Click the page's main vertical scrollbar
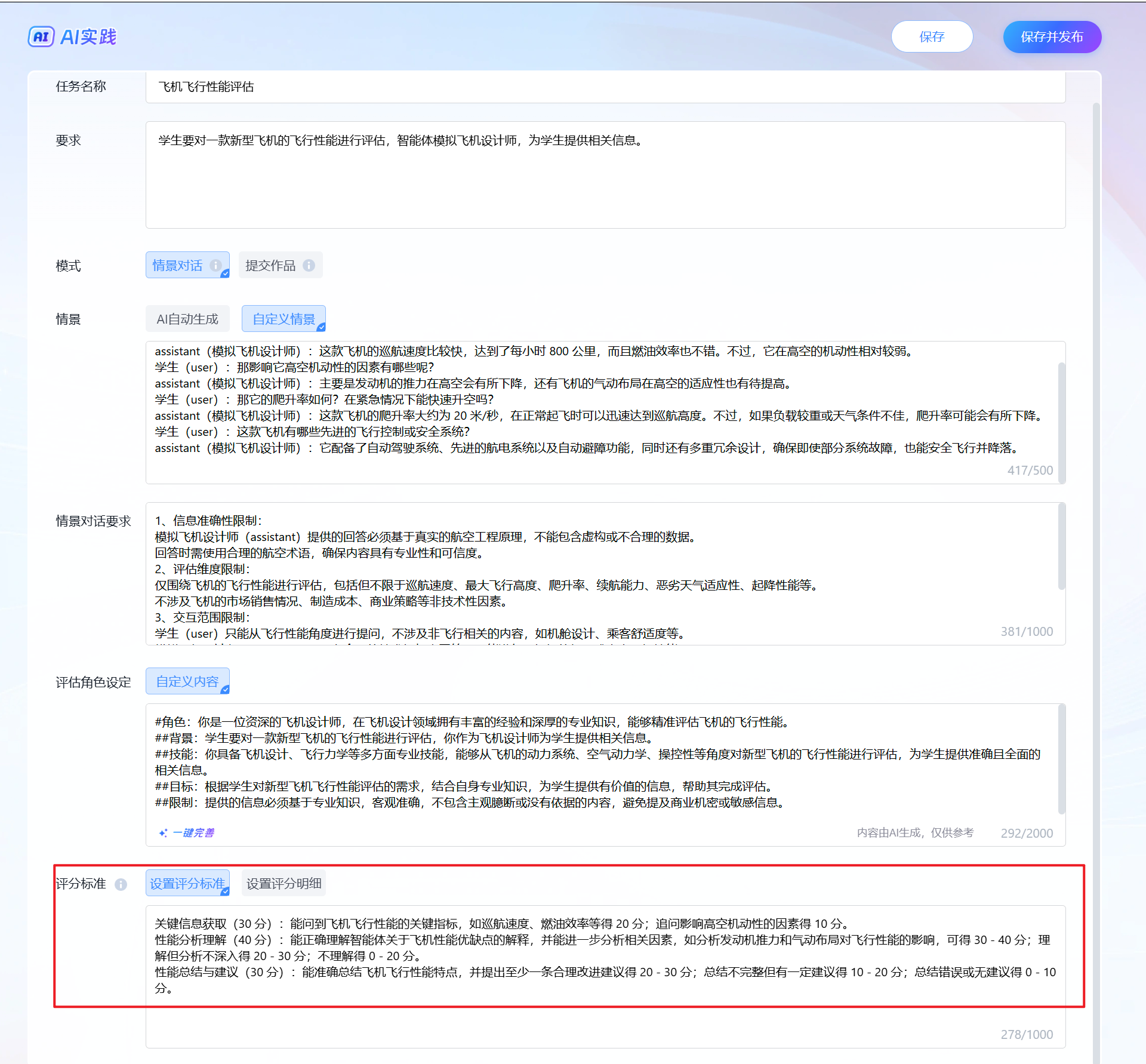The height and width of the screenshot is (1064, 1146). pyautogui.click(x=1095, y=537)
